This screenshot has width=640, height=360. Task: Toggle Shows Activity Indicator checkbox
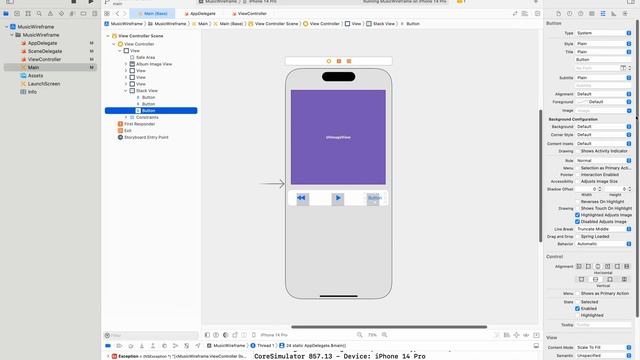click(x=577, y=151)
